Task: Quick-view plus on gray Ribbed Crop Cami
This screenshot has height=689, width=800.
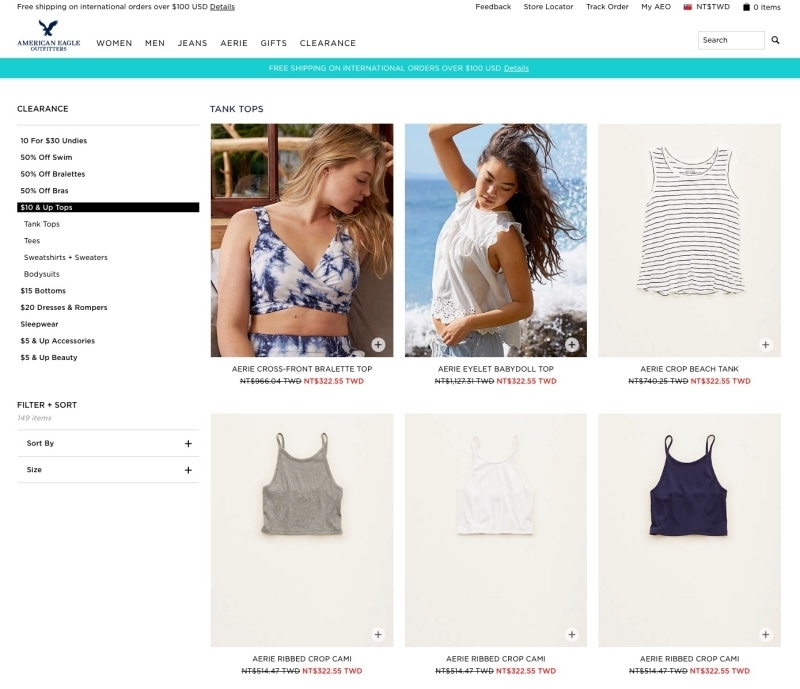Action: pos(378,634)
